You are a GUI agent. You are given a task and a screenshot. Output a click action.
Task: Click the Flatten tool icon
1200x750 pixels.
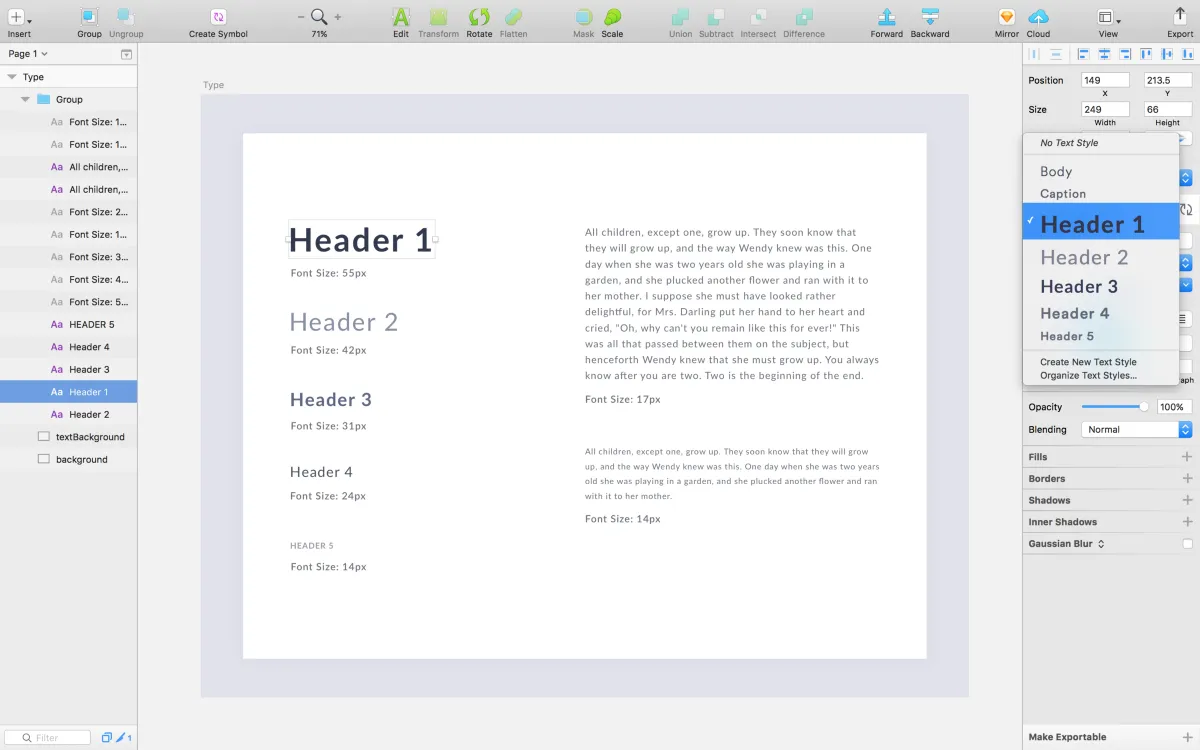point(513,20)
